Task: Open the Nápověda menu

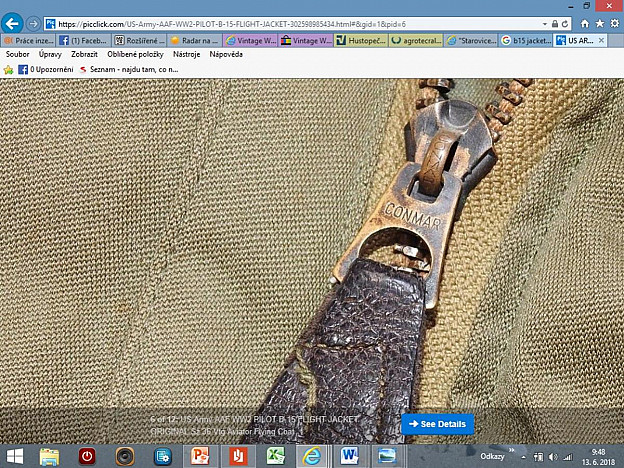Action: (226, 54)
